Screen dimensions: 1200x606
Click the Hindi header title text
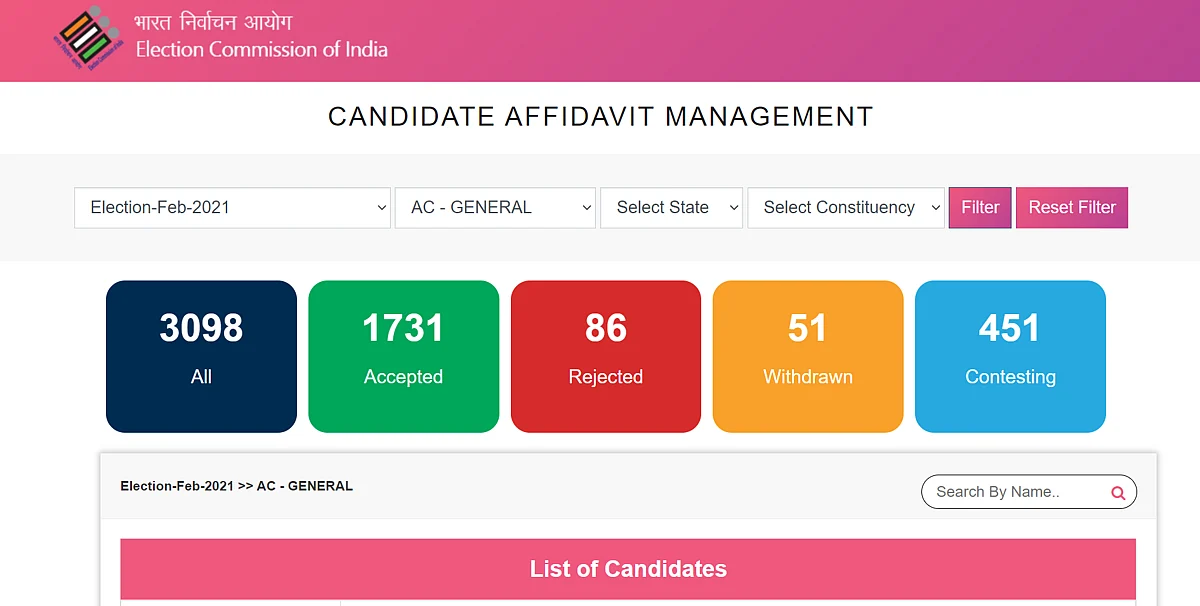coord(214,21)
